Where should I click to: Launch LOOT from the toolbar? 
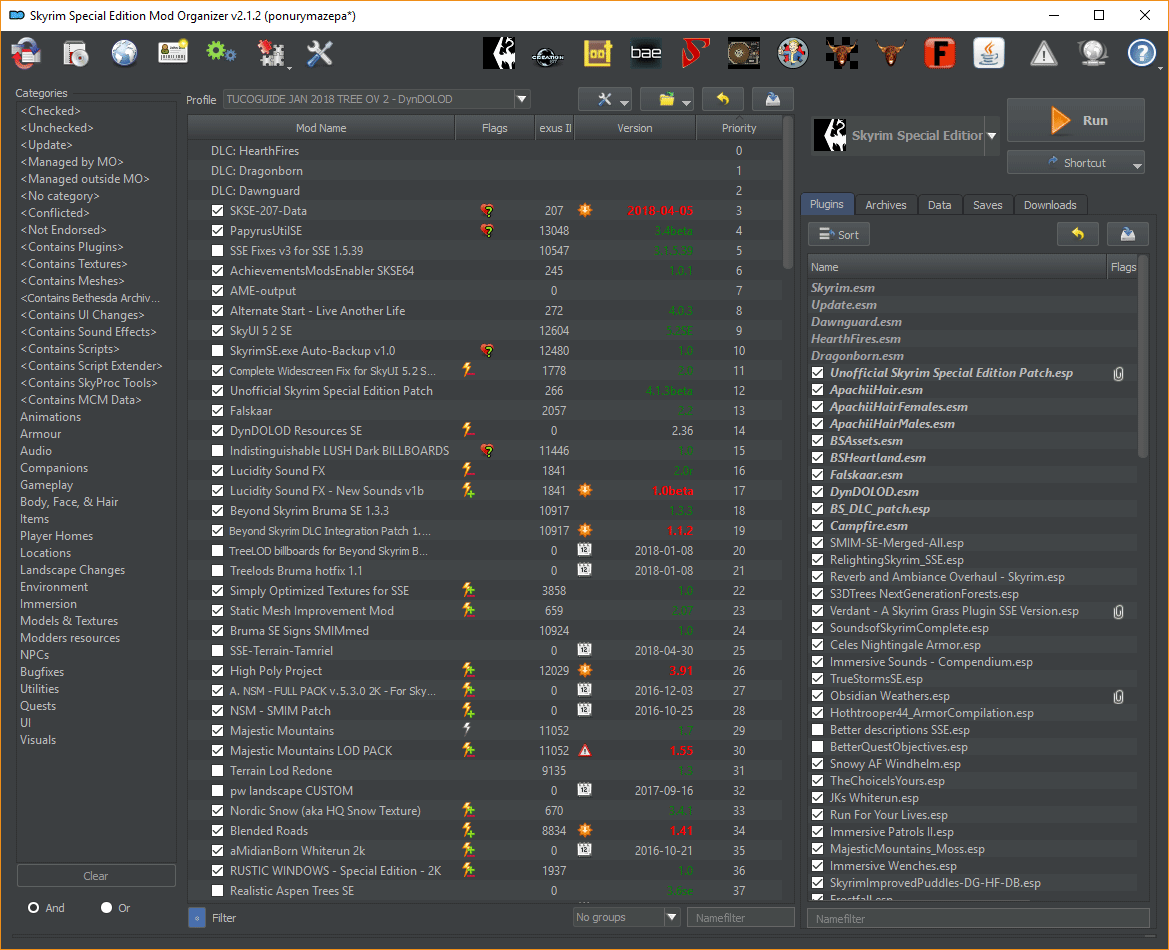(x=597, y=53)
